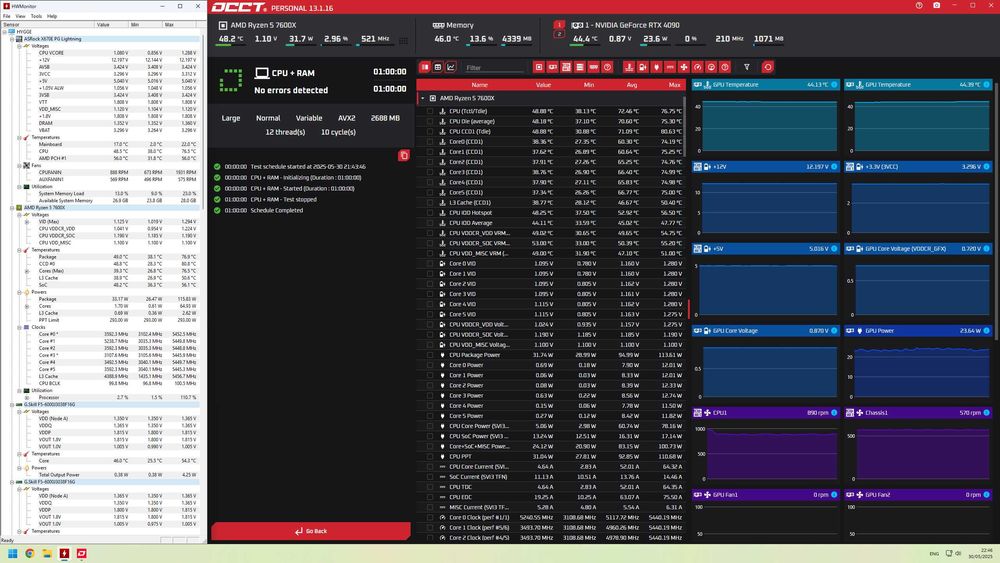The height and width of the screenshot is (563, 1000).
Task: Tick checkbox for CPU PPT row
Action: (430, 457)
